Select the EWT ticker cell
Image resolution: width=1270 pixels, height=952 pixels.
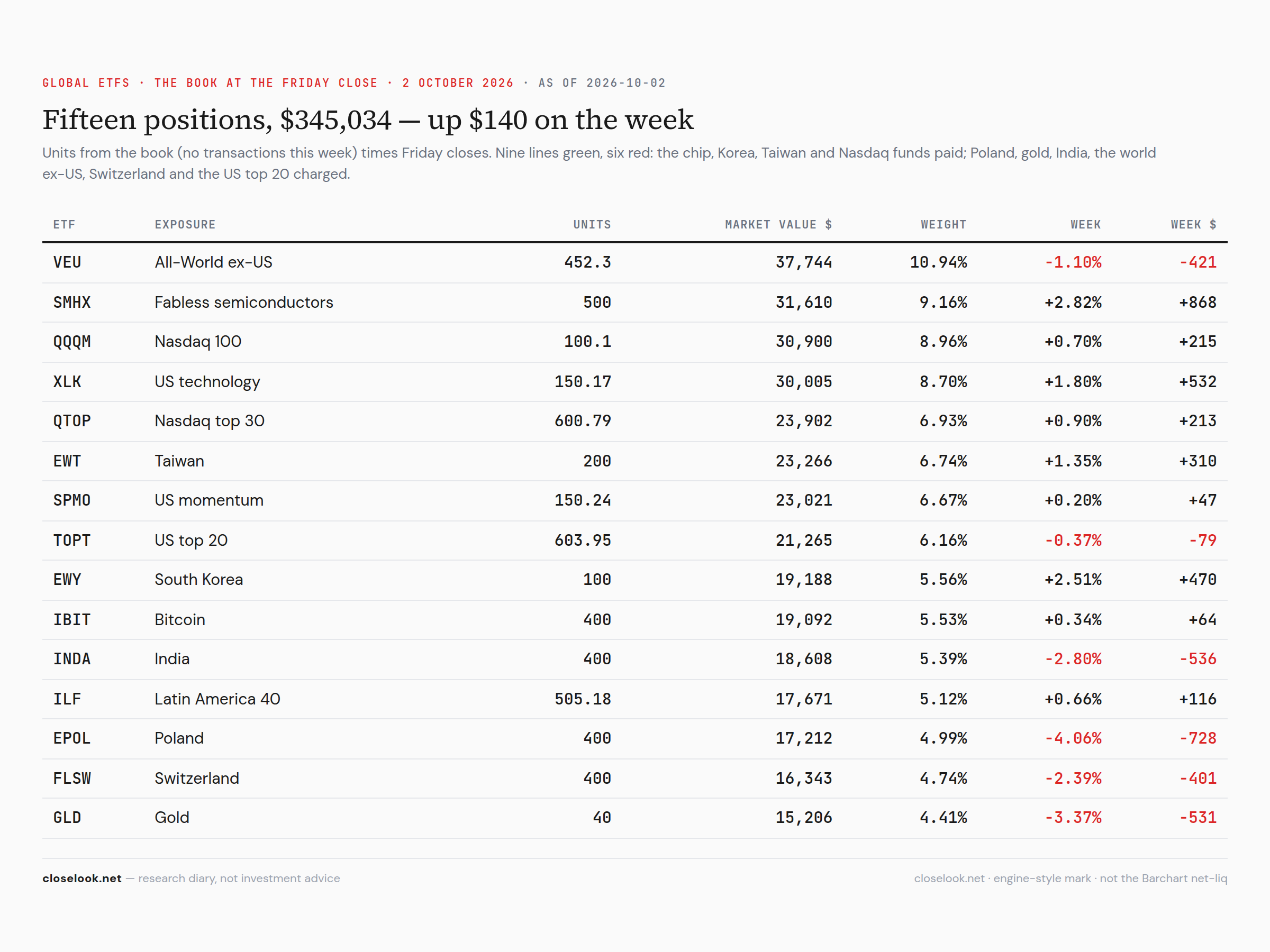(x=67, y=461)
